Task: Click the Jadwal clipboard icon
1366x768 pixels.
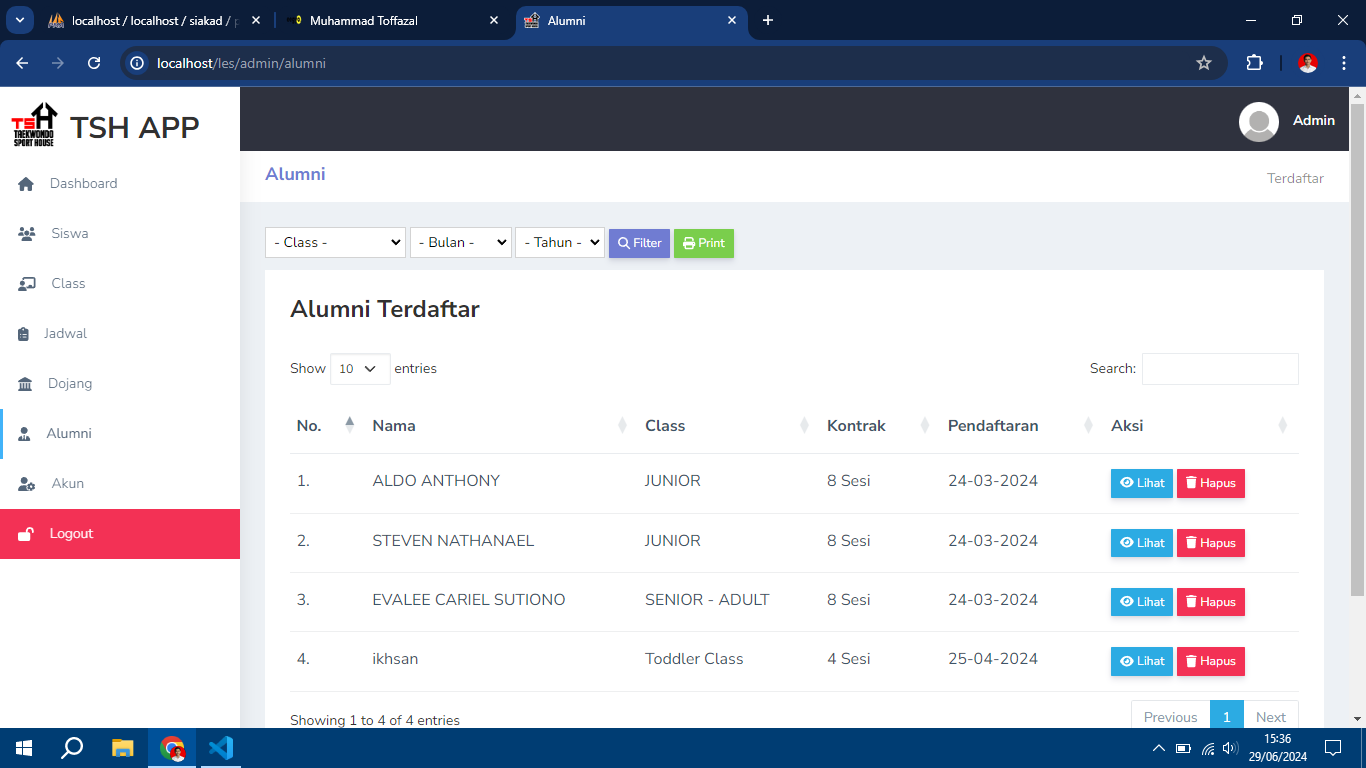Action: click(x=24, y=334)
